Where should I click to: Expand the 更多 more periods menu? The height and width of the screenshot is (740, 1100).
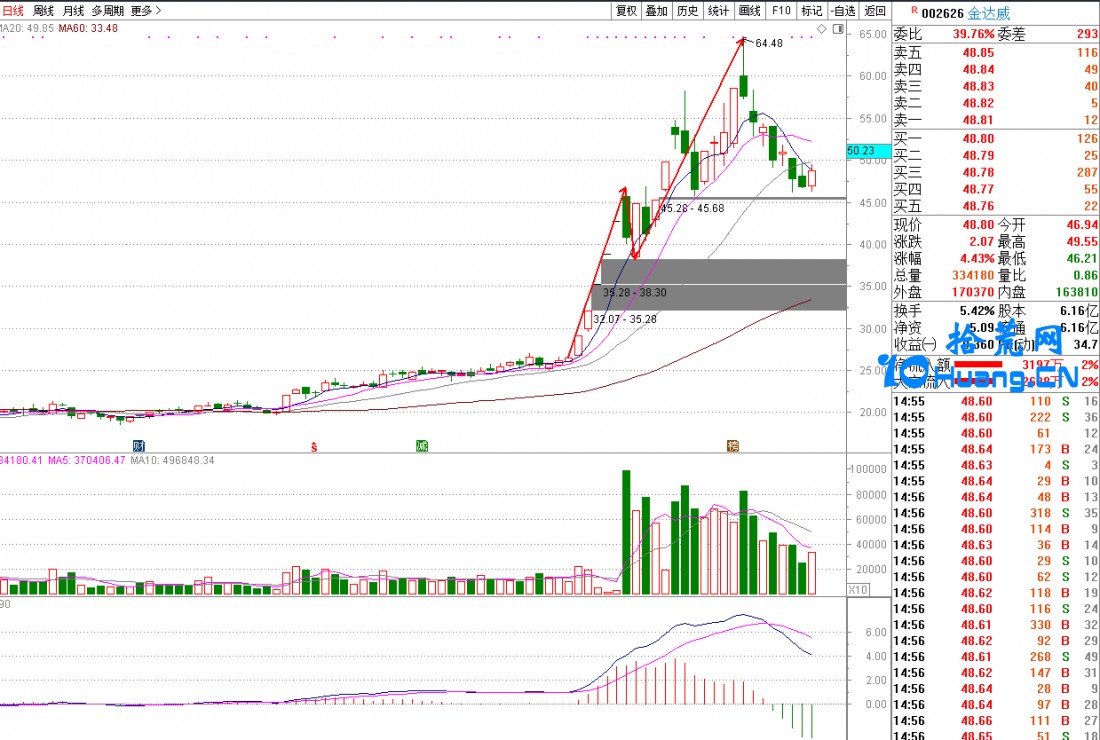[146, 11]
